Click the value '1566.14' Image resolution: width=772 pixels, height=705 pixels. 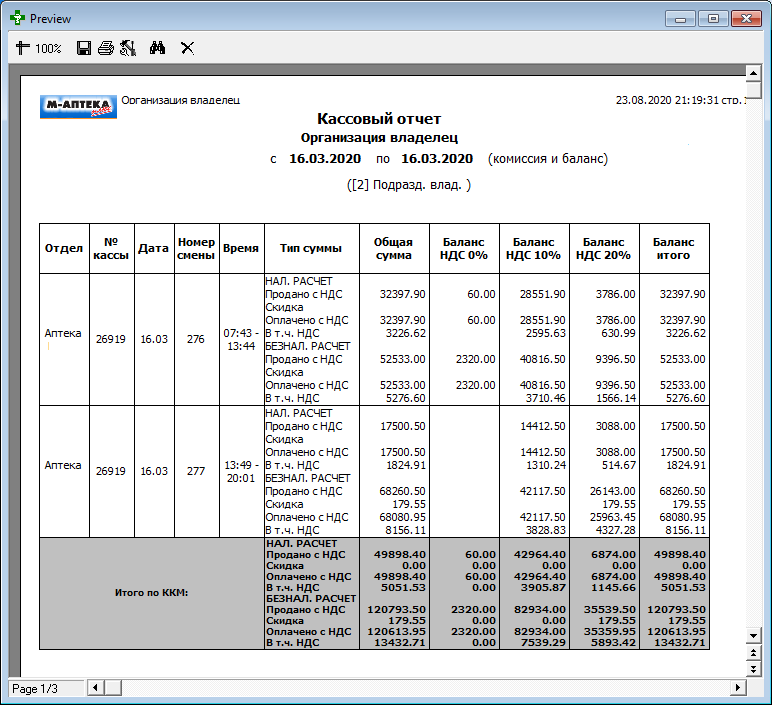pyautogui.click(x=616, y=398)
